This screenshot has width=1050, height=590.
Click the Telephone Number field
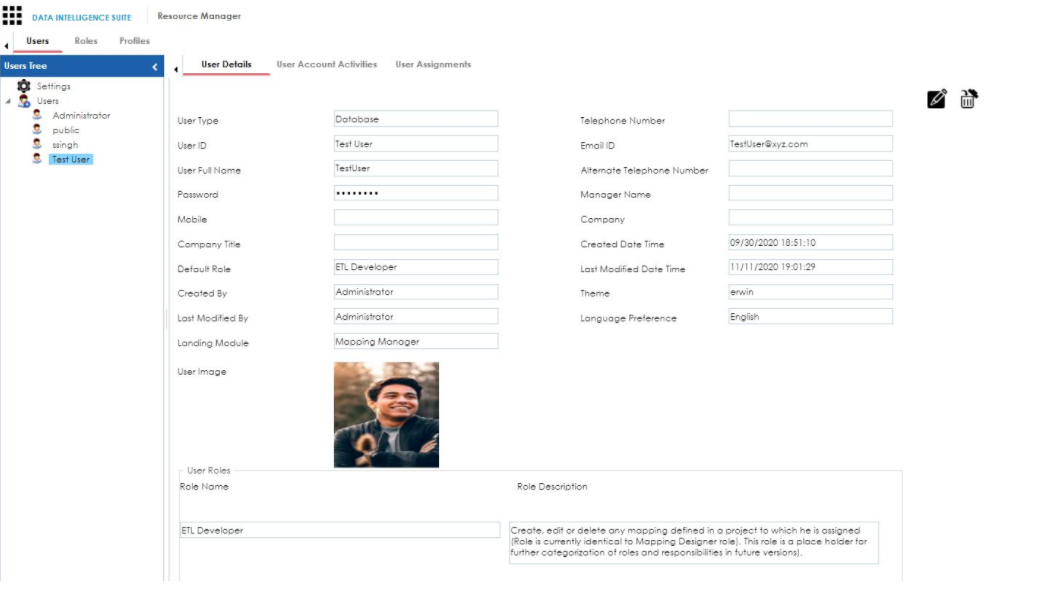(810, 119)
